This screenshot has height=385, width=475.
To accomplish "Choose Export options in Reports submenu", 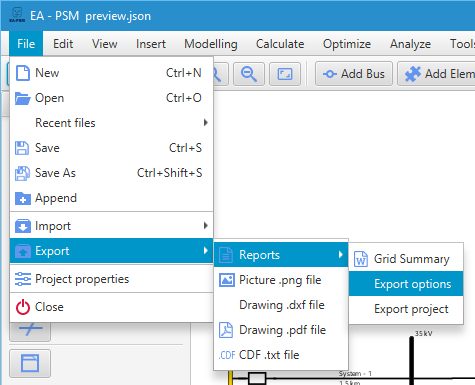I will pyautogui.click(x=406, y=284).
